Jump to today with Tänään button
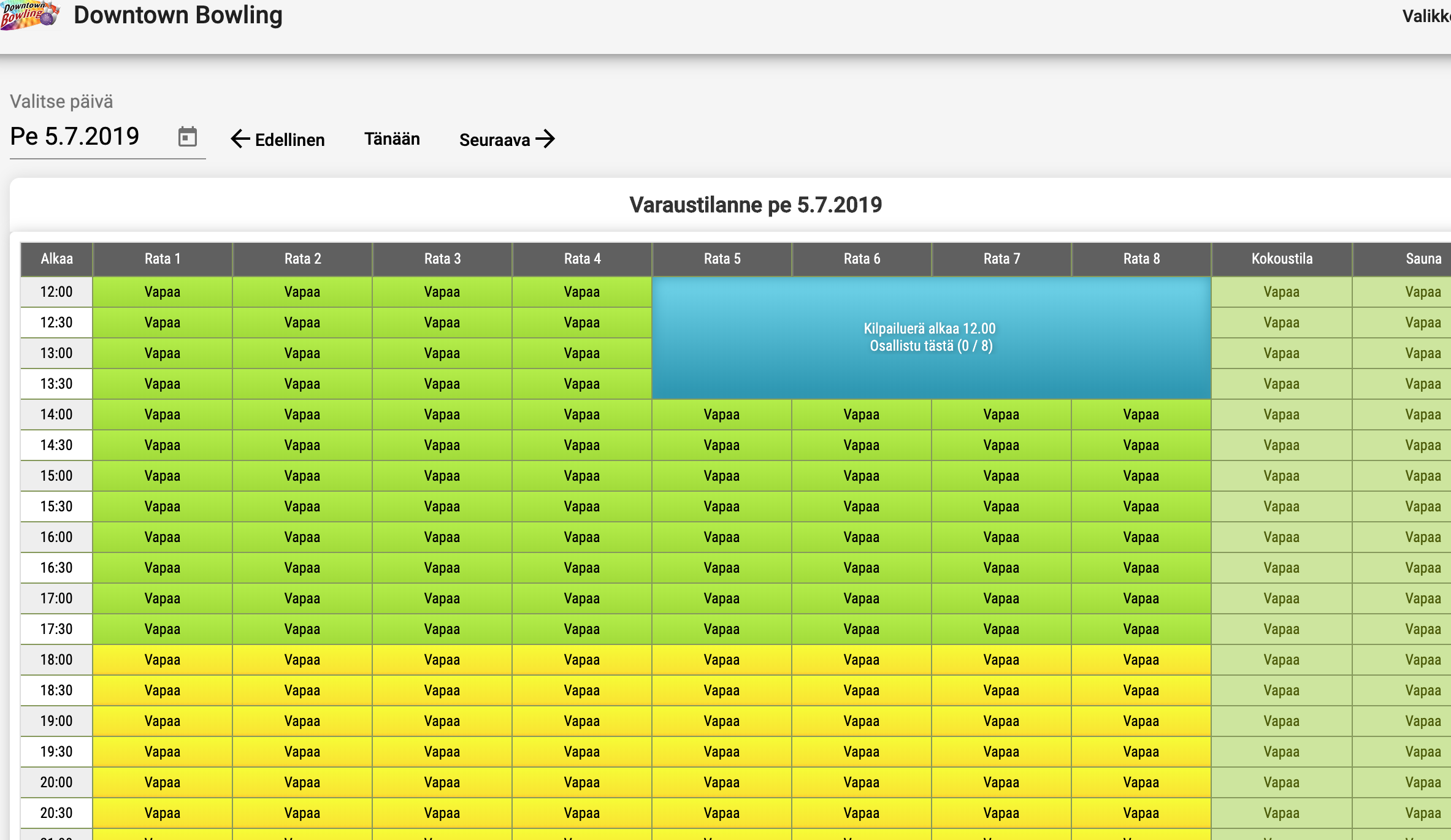 point(392,139)
